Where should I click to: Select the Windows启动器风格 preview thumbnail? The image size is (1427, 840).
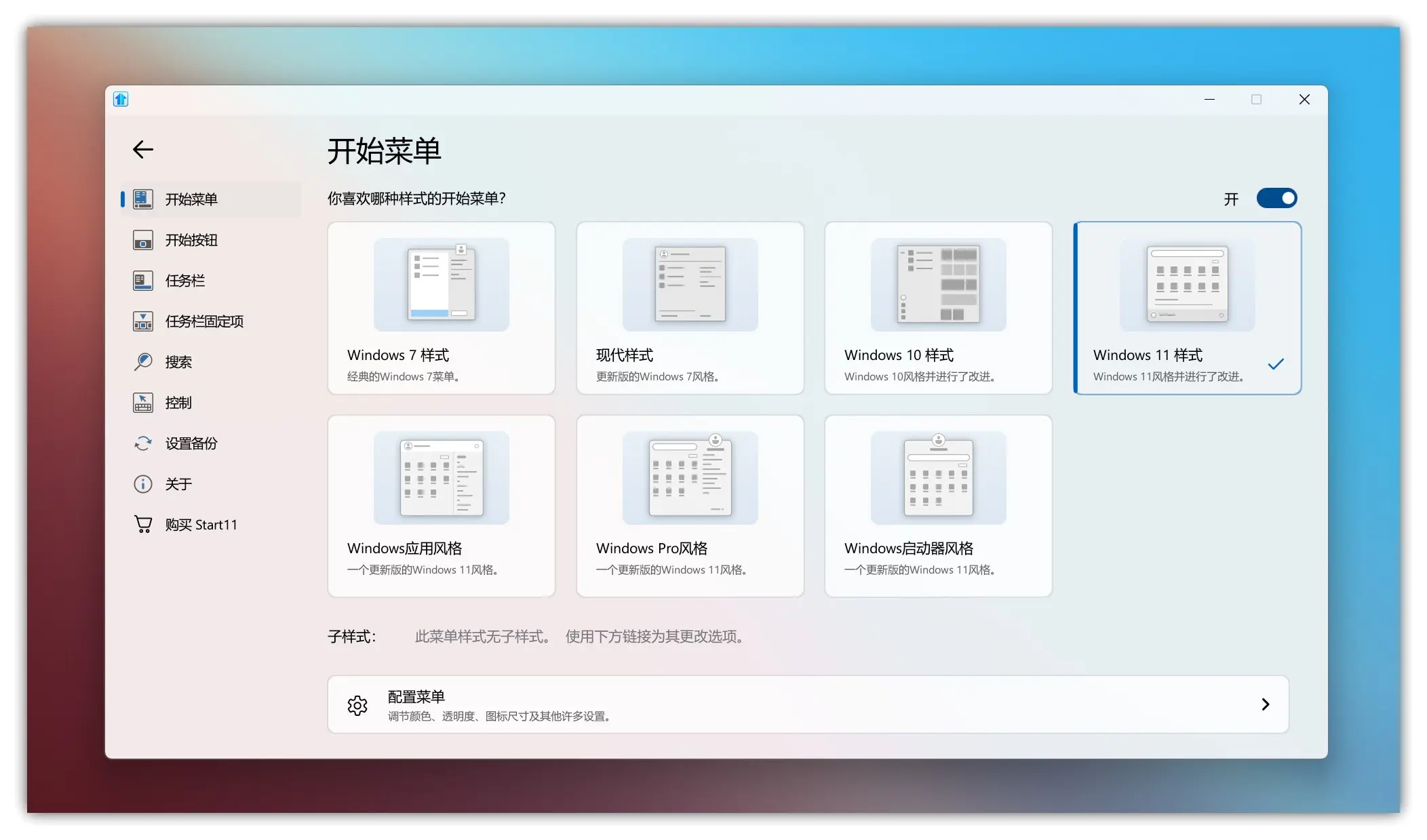pyautogui.click(x=939, y=477)
